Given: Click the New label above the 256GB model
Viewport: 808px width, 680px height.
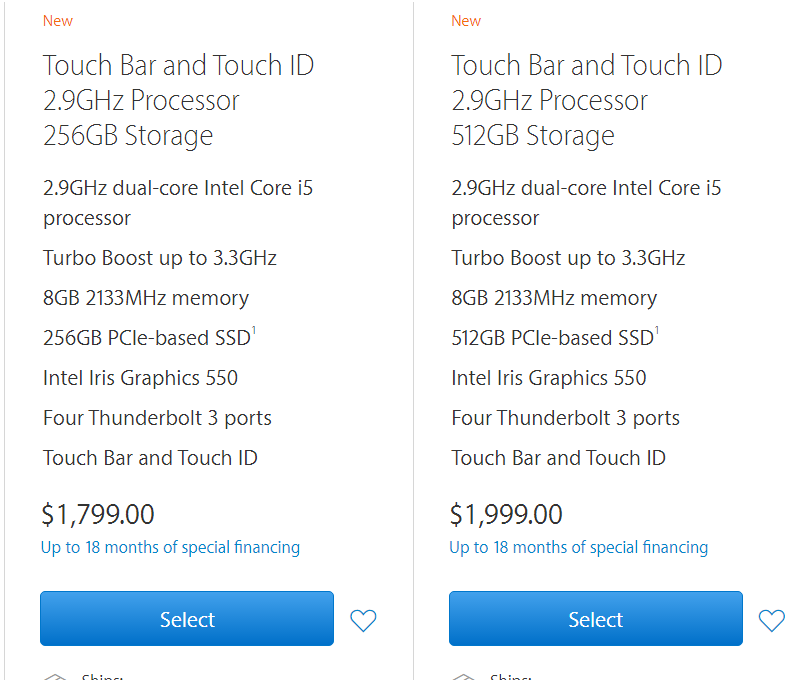Looking at the screenshot, I should tap(58, 20).
